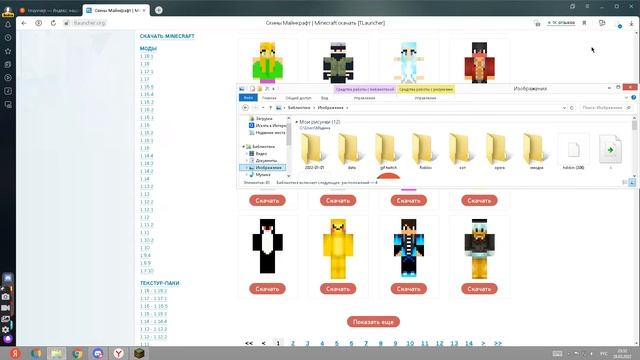The width and height of the screenshot is (640, 360).
Task: Click the video record icon in the overlay panel
Action: click(6, 308)
